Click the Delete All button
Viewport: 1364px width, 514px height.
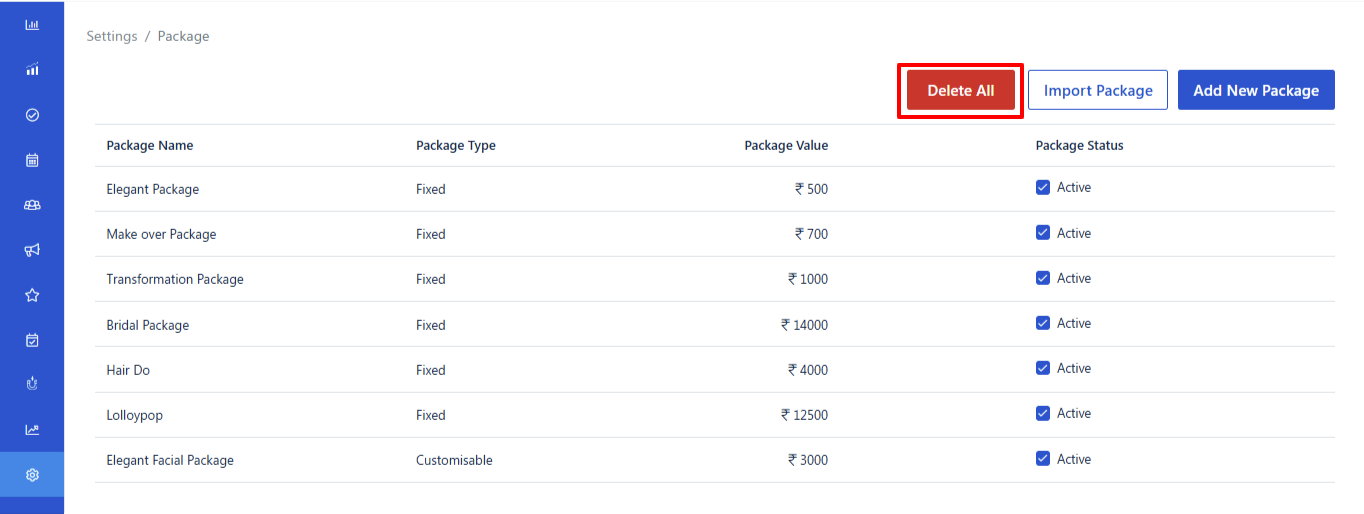960,90
